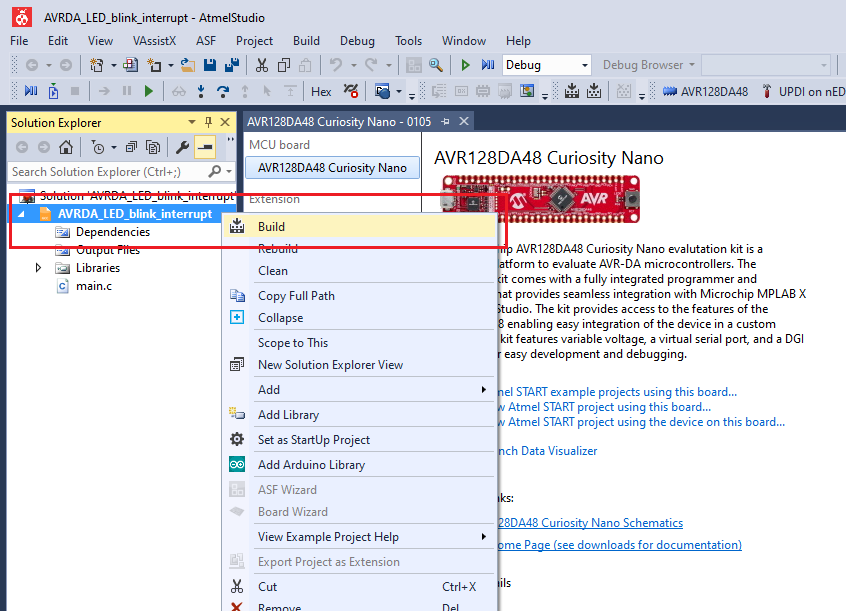Click the Copy icon in toolbar
The image size is (846, 611).
tap(284, 65)
